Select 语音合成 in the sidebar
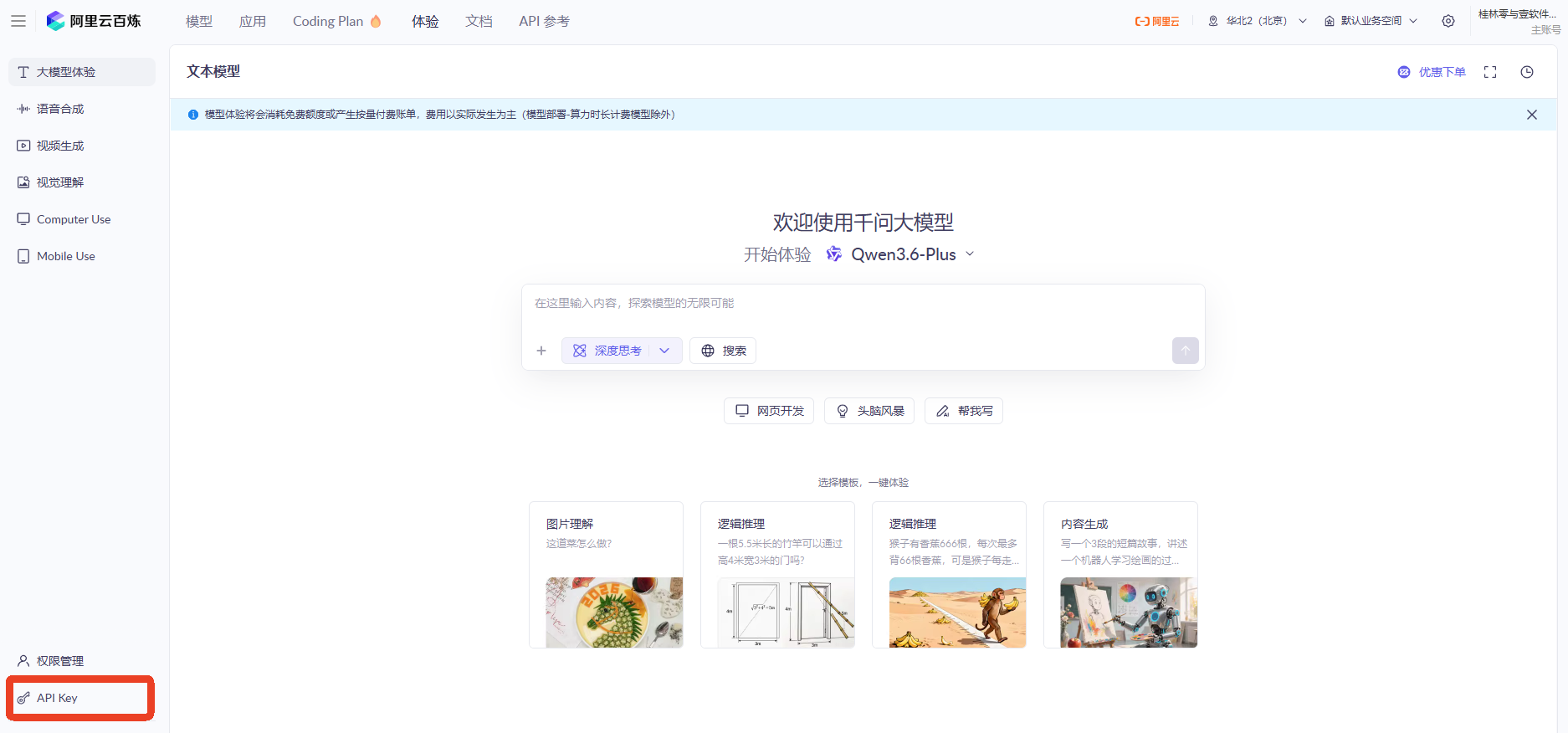The image size is (1568, 733). coord(60,109)
